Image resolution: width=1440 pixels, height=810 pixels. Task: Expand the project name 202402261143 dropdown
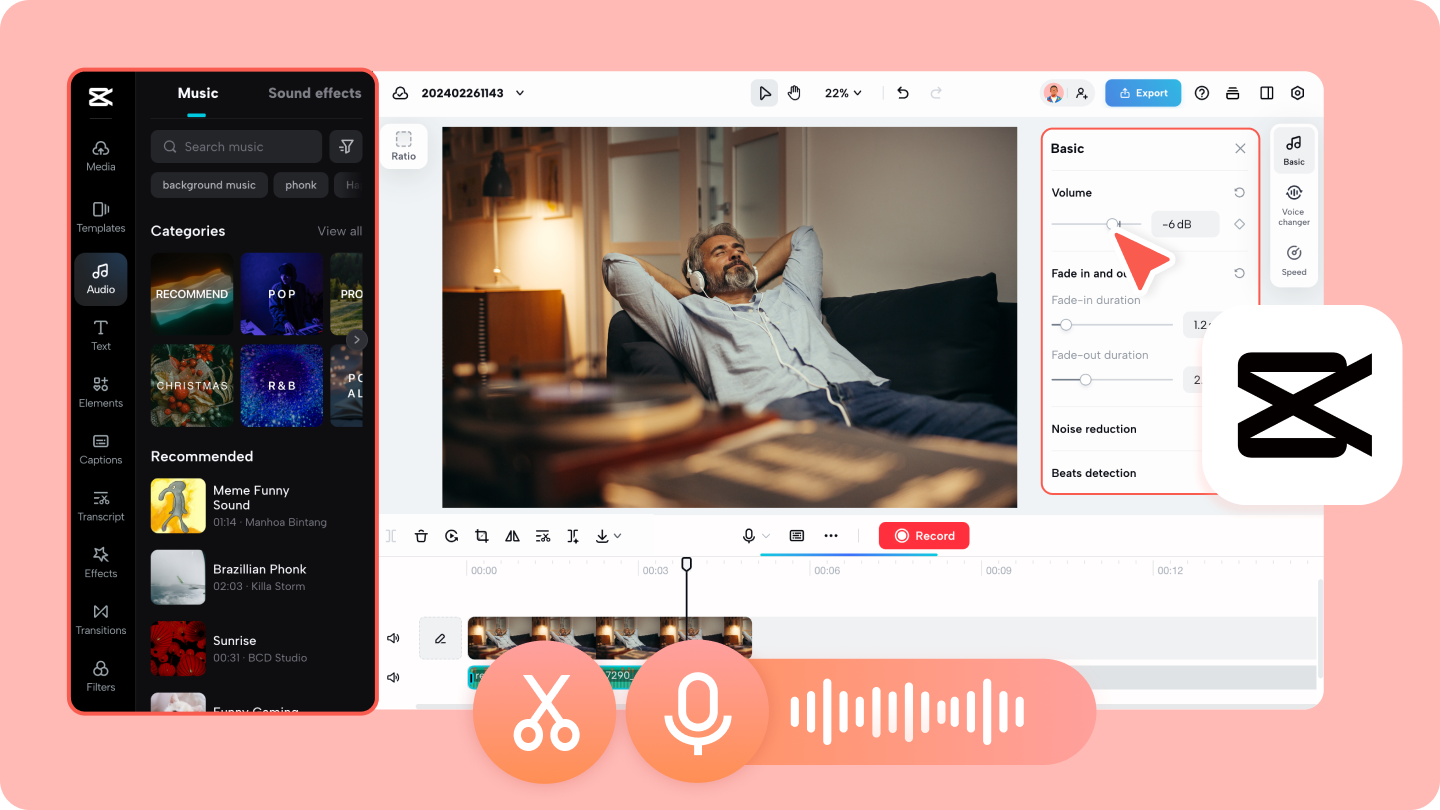(520, 93)
